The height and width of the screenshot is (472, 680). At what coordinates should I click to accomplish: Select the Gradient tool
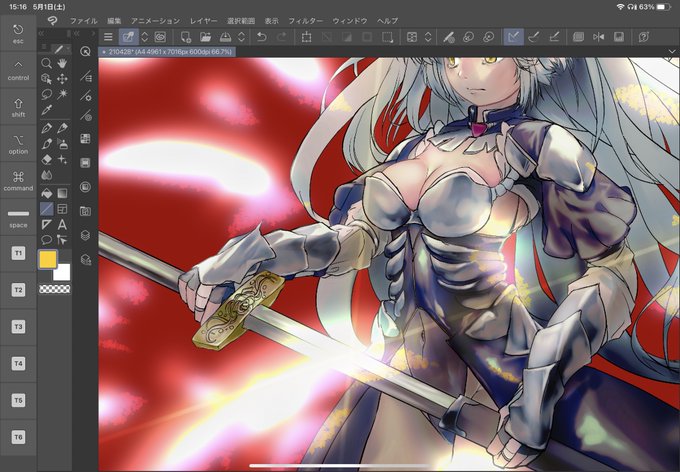coord(62,193)
